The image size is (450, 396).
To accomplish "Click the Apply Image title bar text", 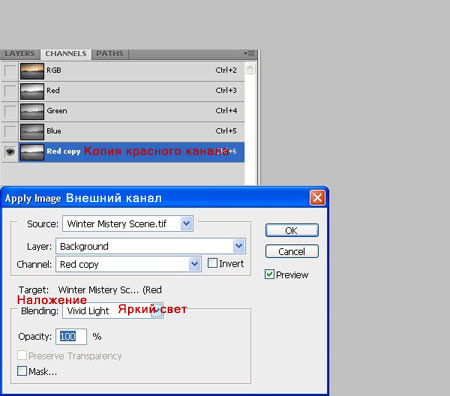I will coord(33,199).
